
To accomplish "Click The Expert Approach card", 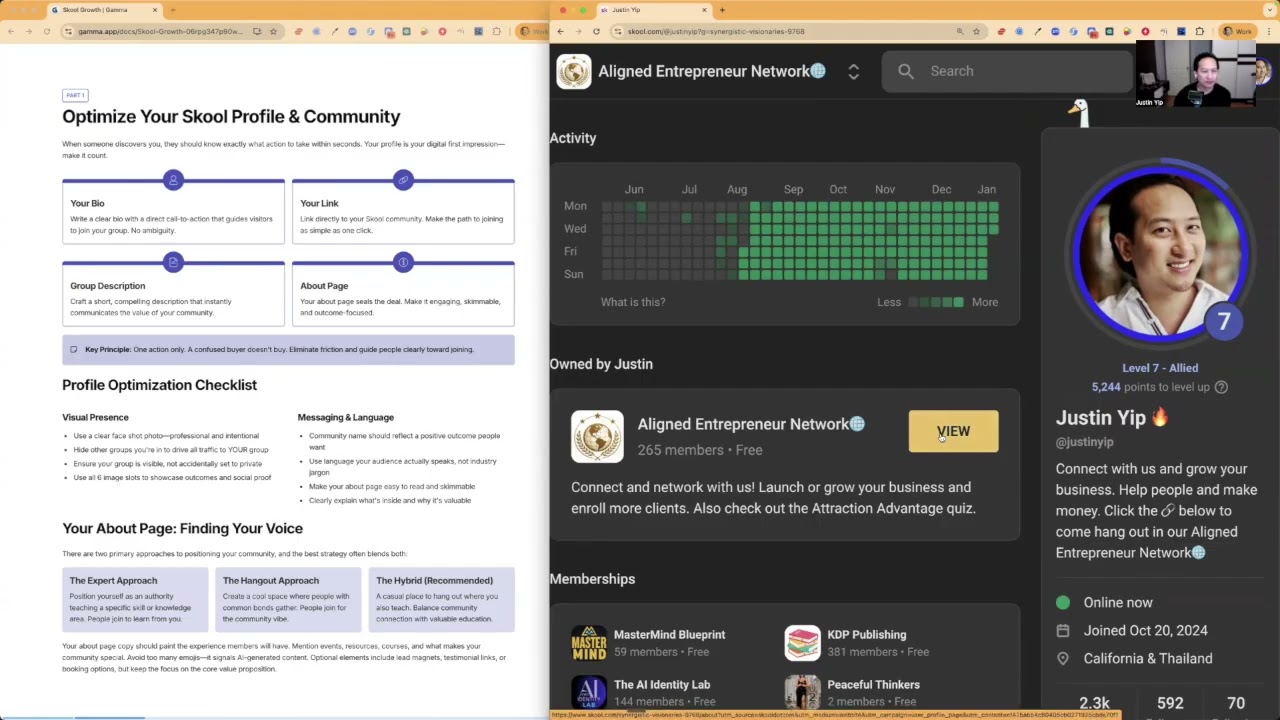I will pyautogui.click(x=135, y=599).
